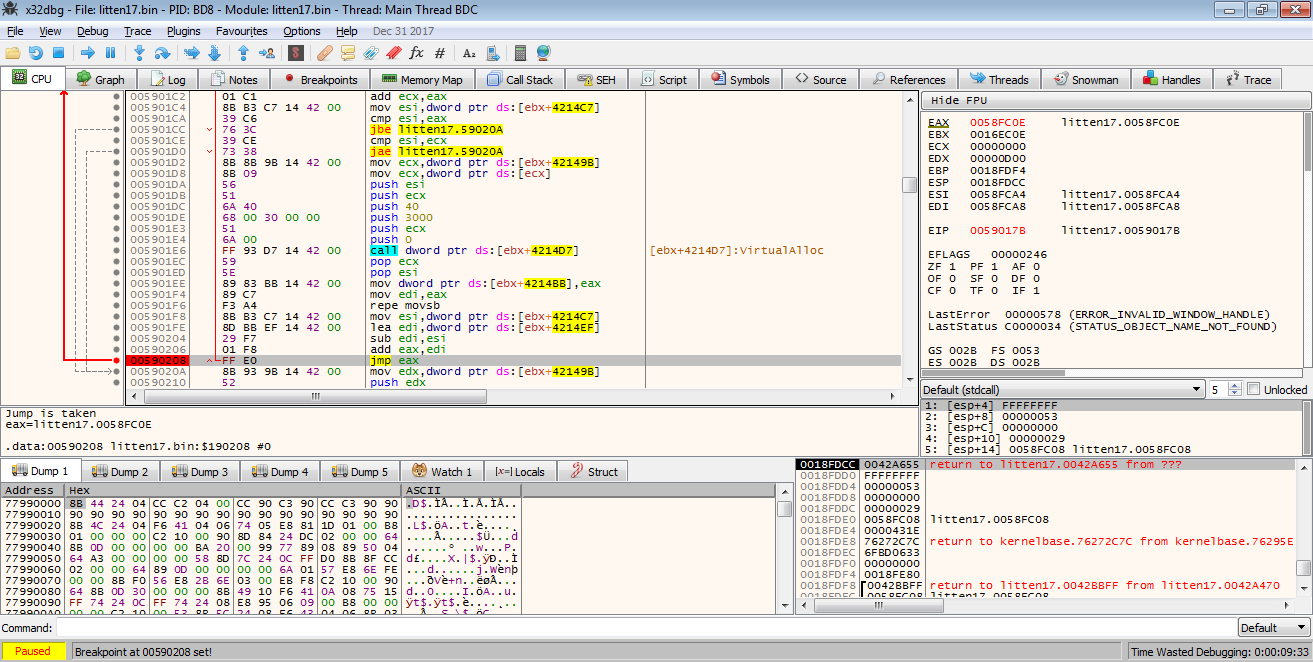This screenshot has width=1313, height=662.
Task: Click the Trace Over toolbar icon
Action: click(214, 52)
